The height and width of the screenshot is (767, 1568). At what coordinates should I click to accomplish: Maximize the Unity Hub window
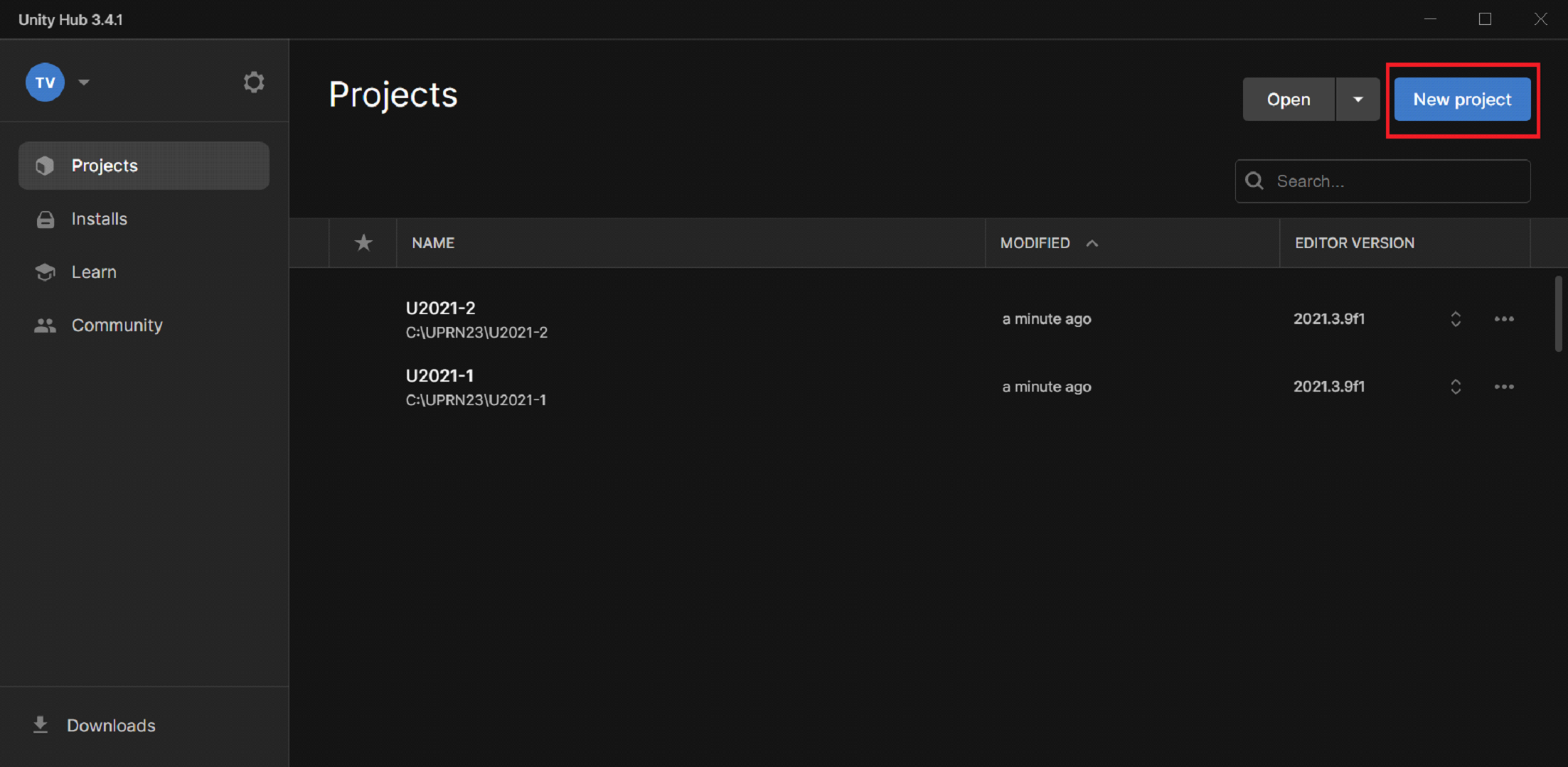coord(1485,19)
